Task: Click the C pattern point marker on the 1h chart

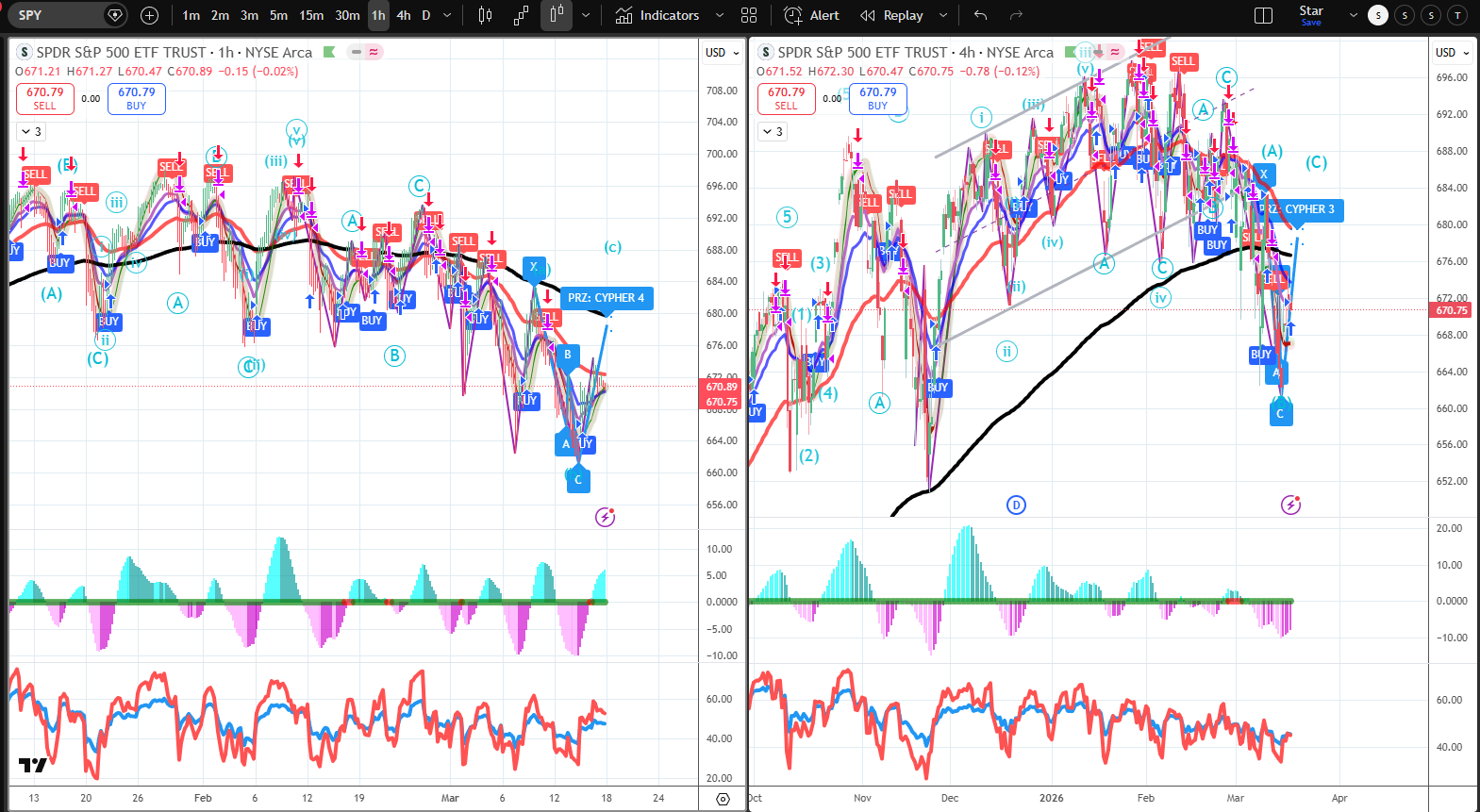Action: [578, 480]
